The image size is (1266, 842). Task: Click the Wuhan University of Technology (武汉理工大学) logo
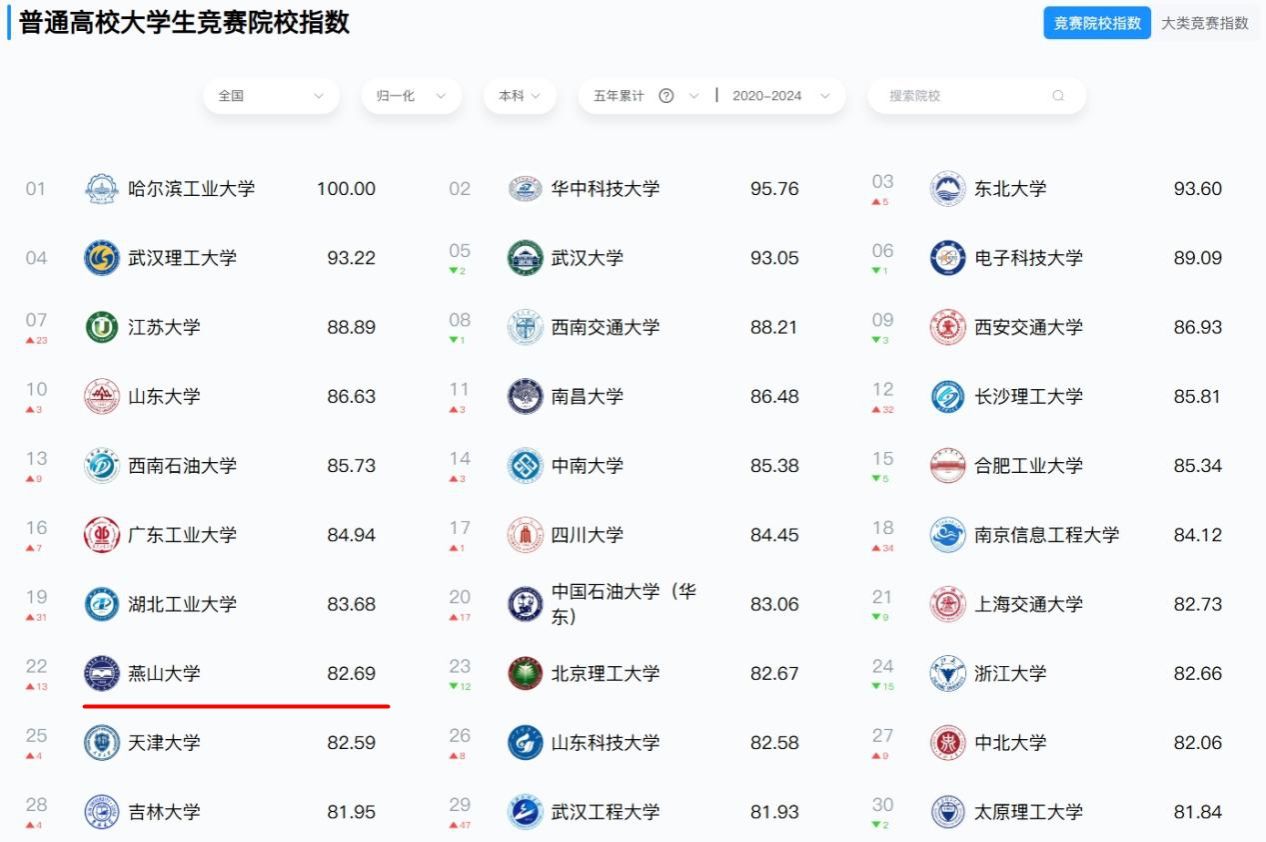(x=101, y=258)
